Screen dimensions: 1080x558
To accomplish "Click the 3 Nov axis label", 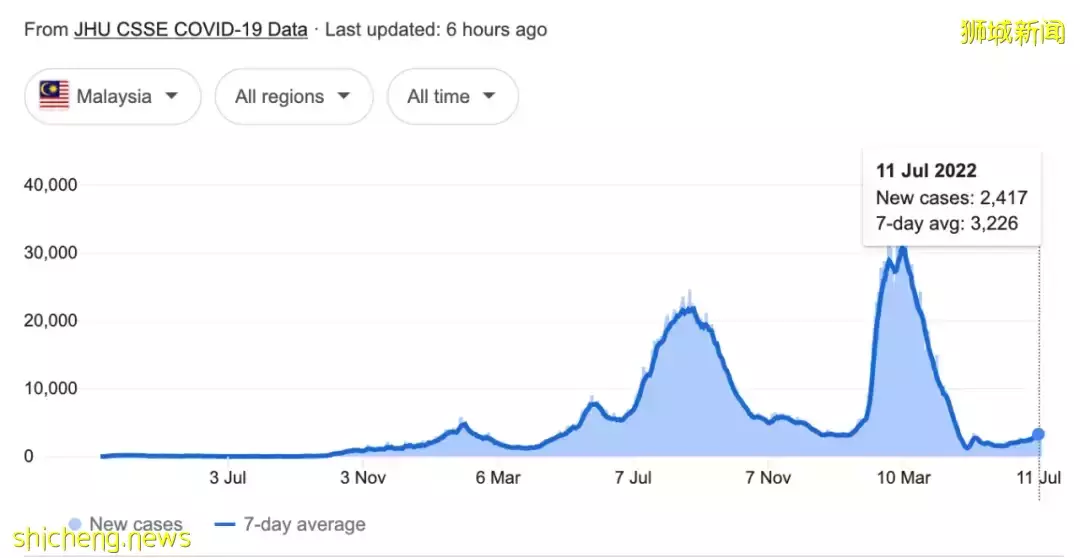I will pyautogui.click(x=363, y=478).
